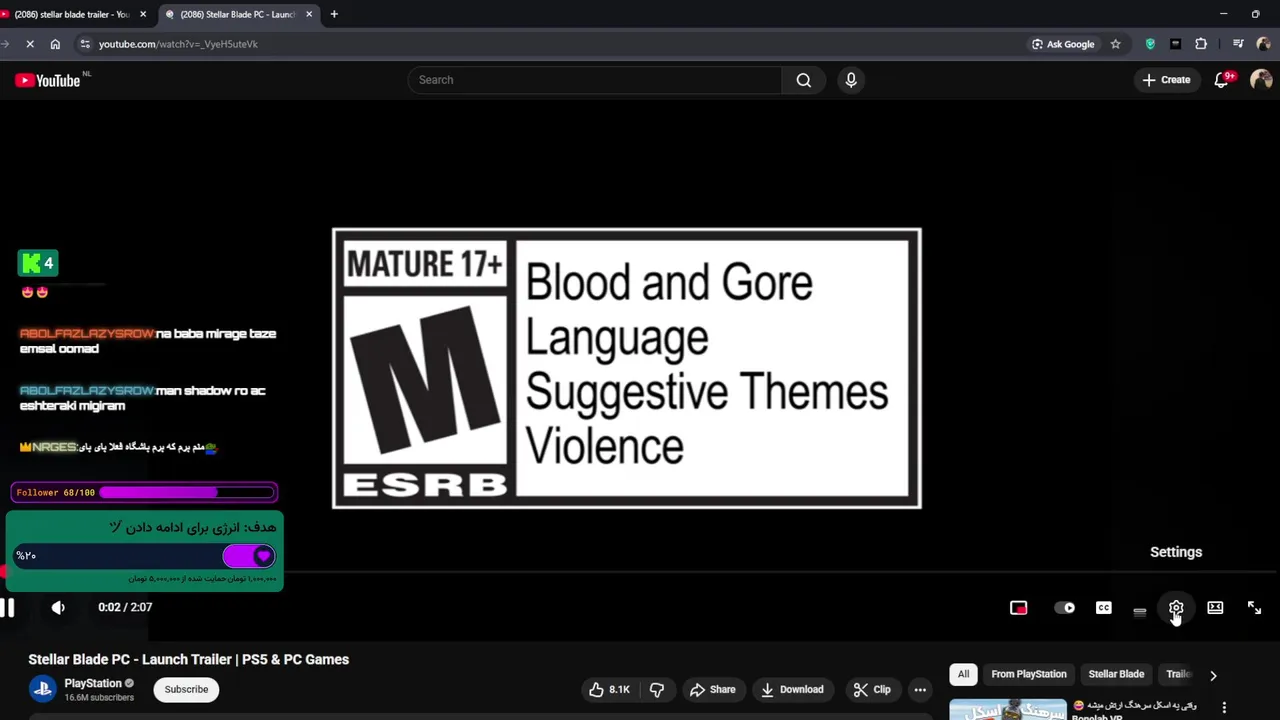
Task: Share the video
Action: 712,689
